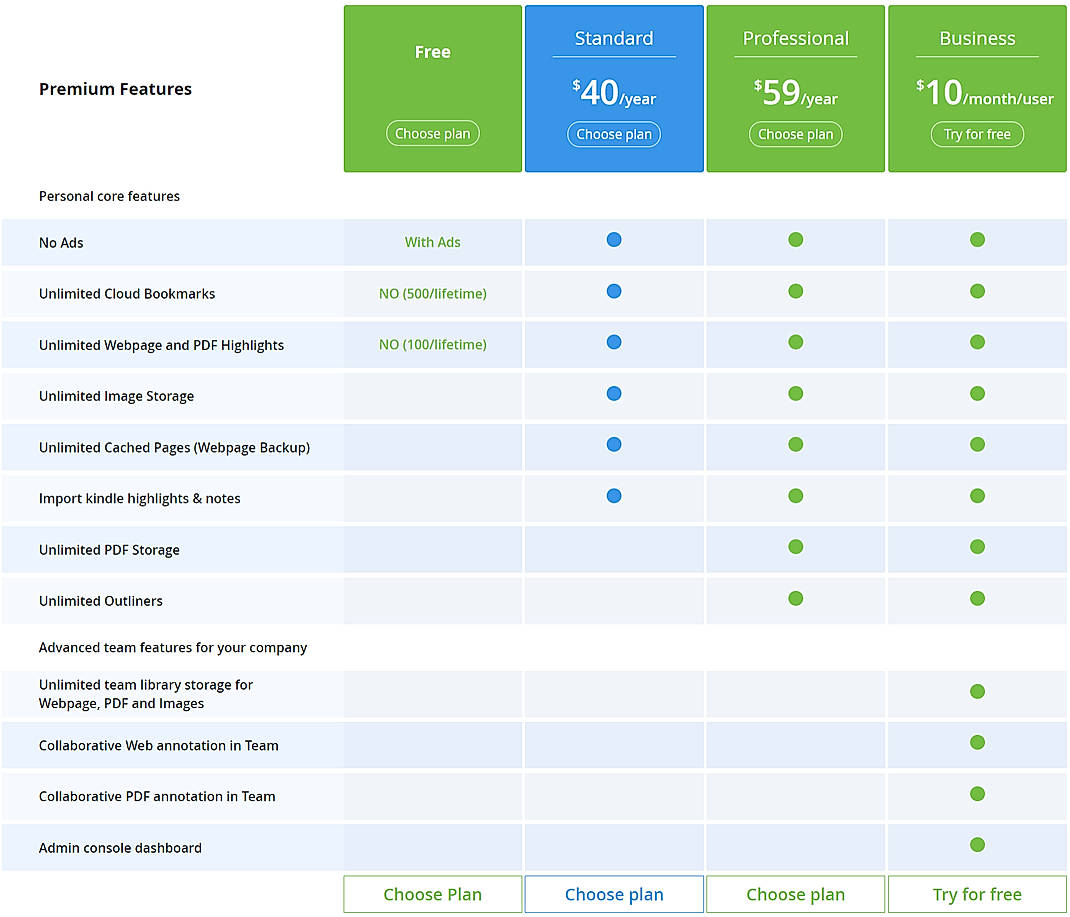Click the 'No Ads' feature label
This screenshot has height=917, width=1070.
(x=61, y=243)
